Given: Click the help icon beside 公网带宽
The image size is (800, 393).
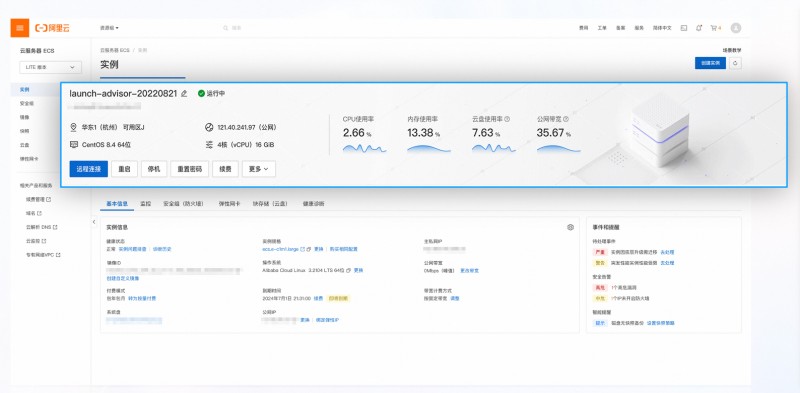Looking at the screenshot, I should 566,119.
